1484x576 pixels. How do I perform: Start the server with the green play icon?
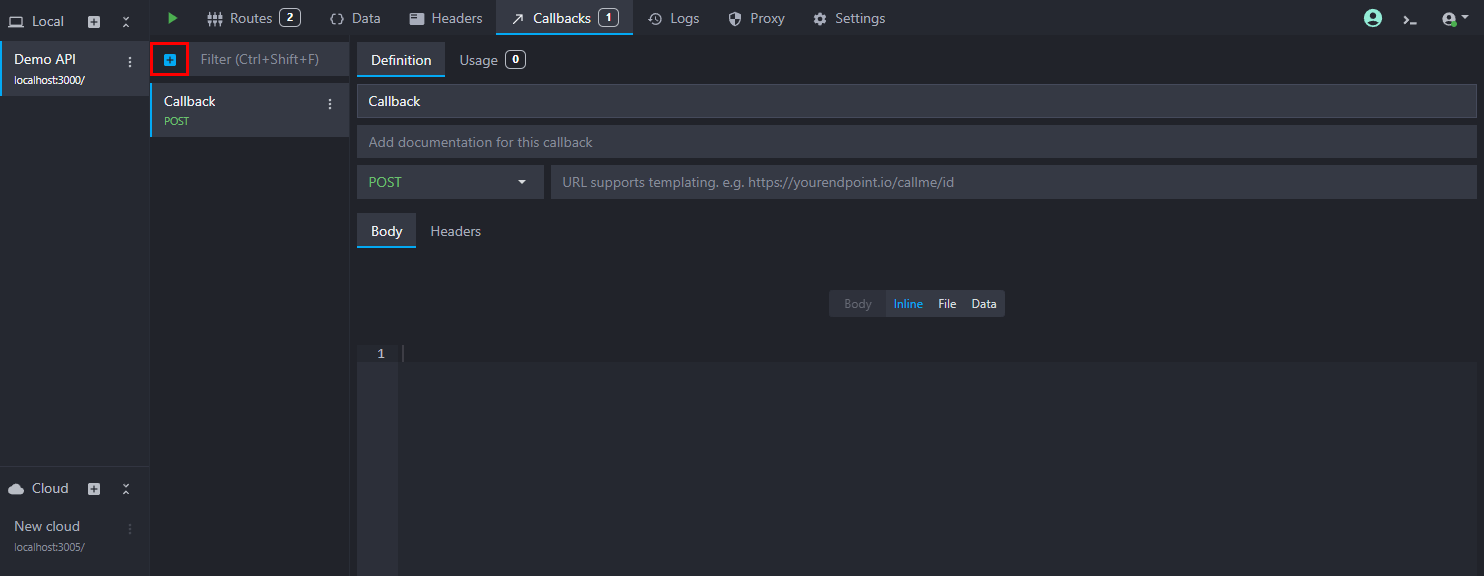pyautogui.click(x=173, y=18)
